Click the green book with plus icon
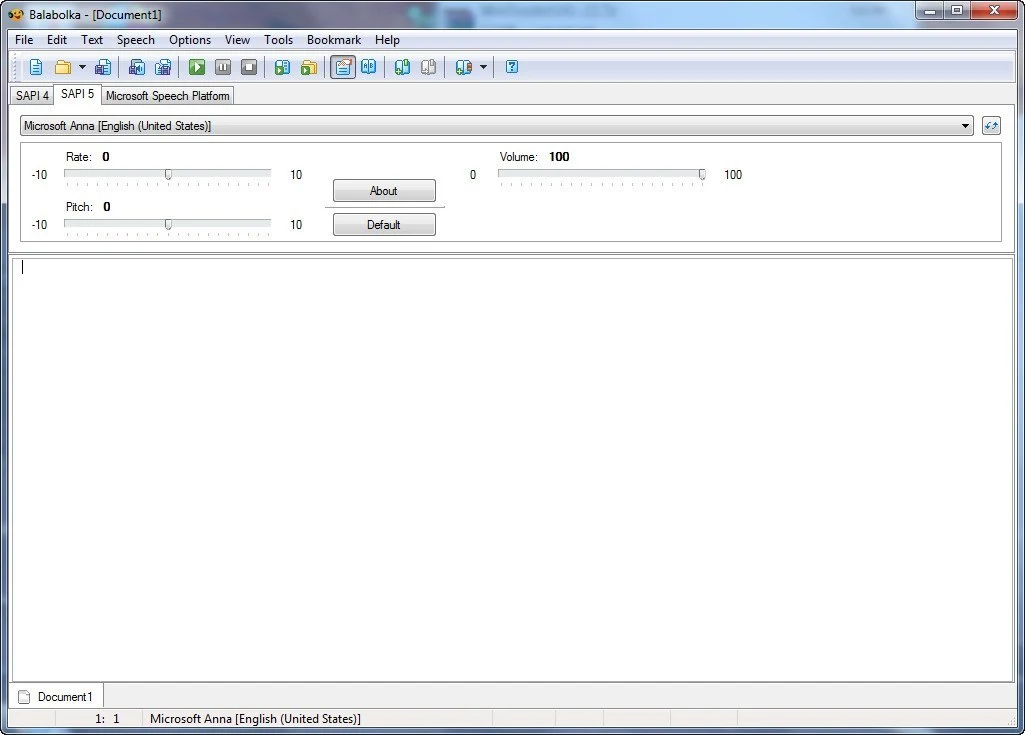The height and width of the screenshot is (735, 1025). 402,67
